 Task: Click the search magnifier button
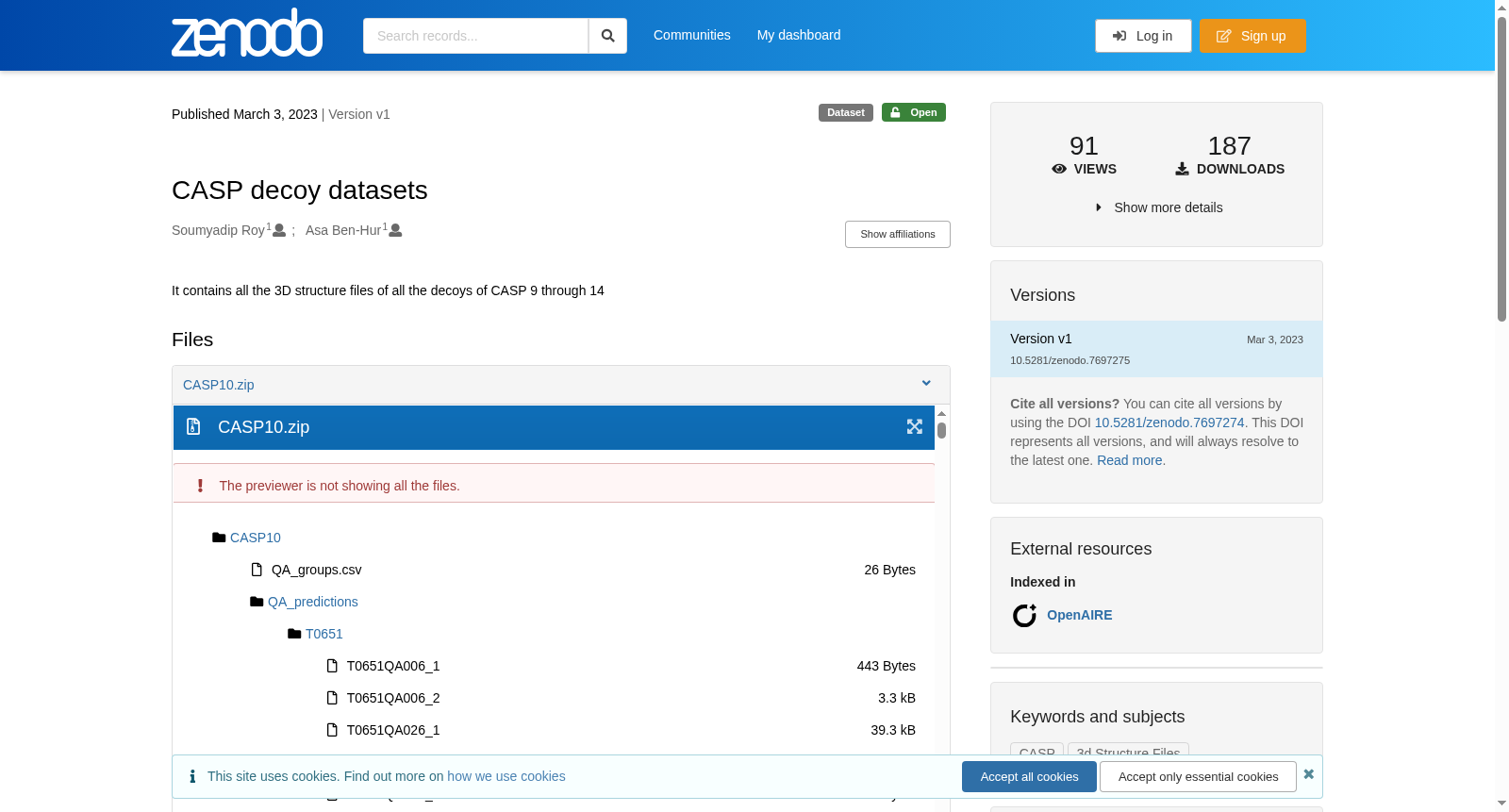pos(607,36)
